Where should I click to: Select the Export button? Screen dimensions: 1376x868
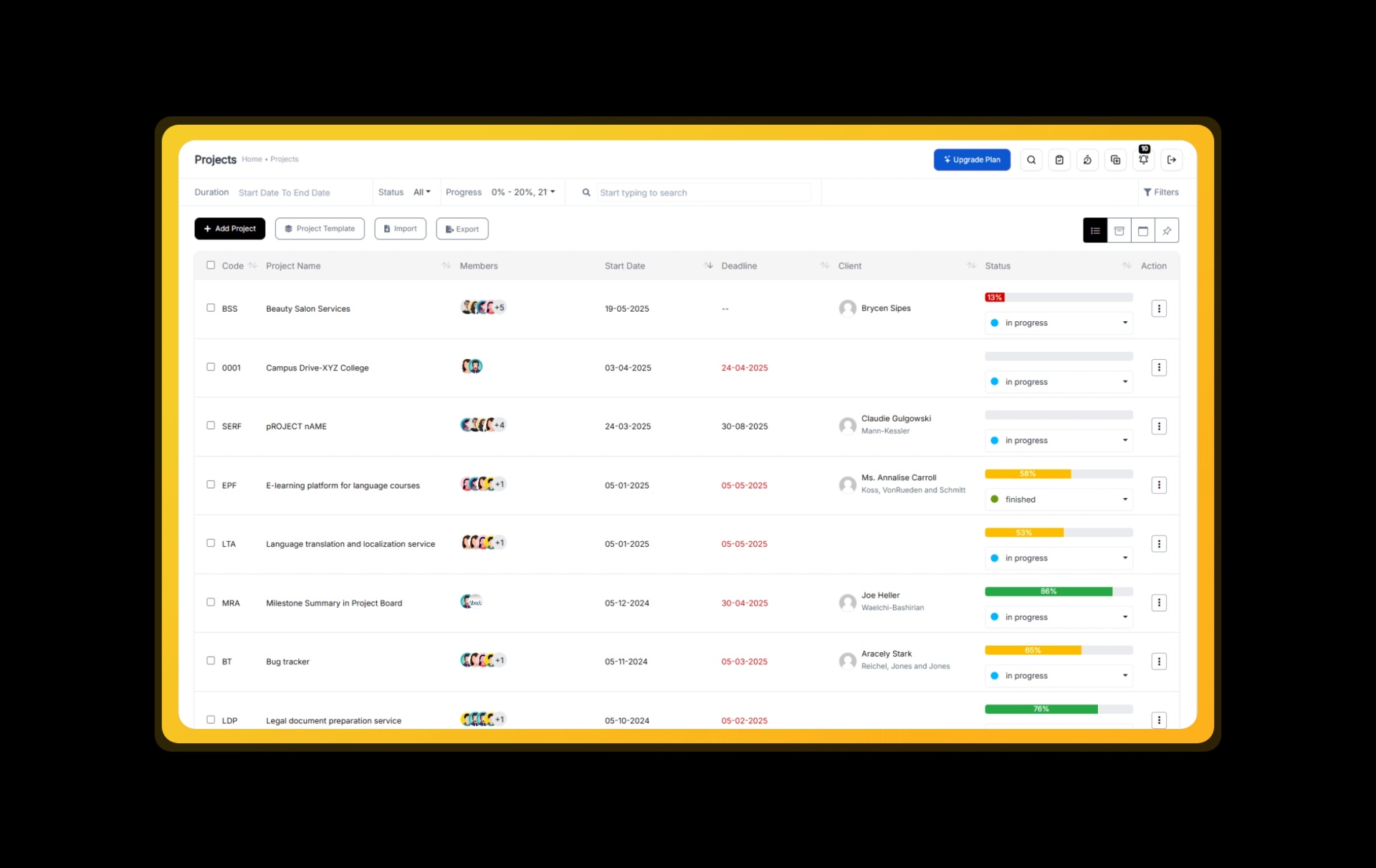coord(462,228)
